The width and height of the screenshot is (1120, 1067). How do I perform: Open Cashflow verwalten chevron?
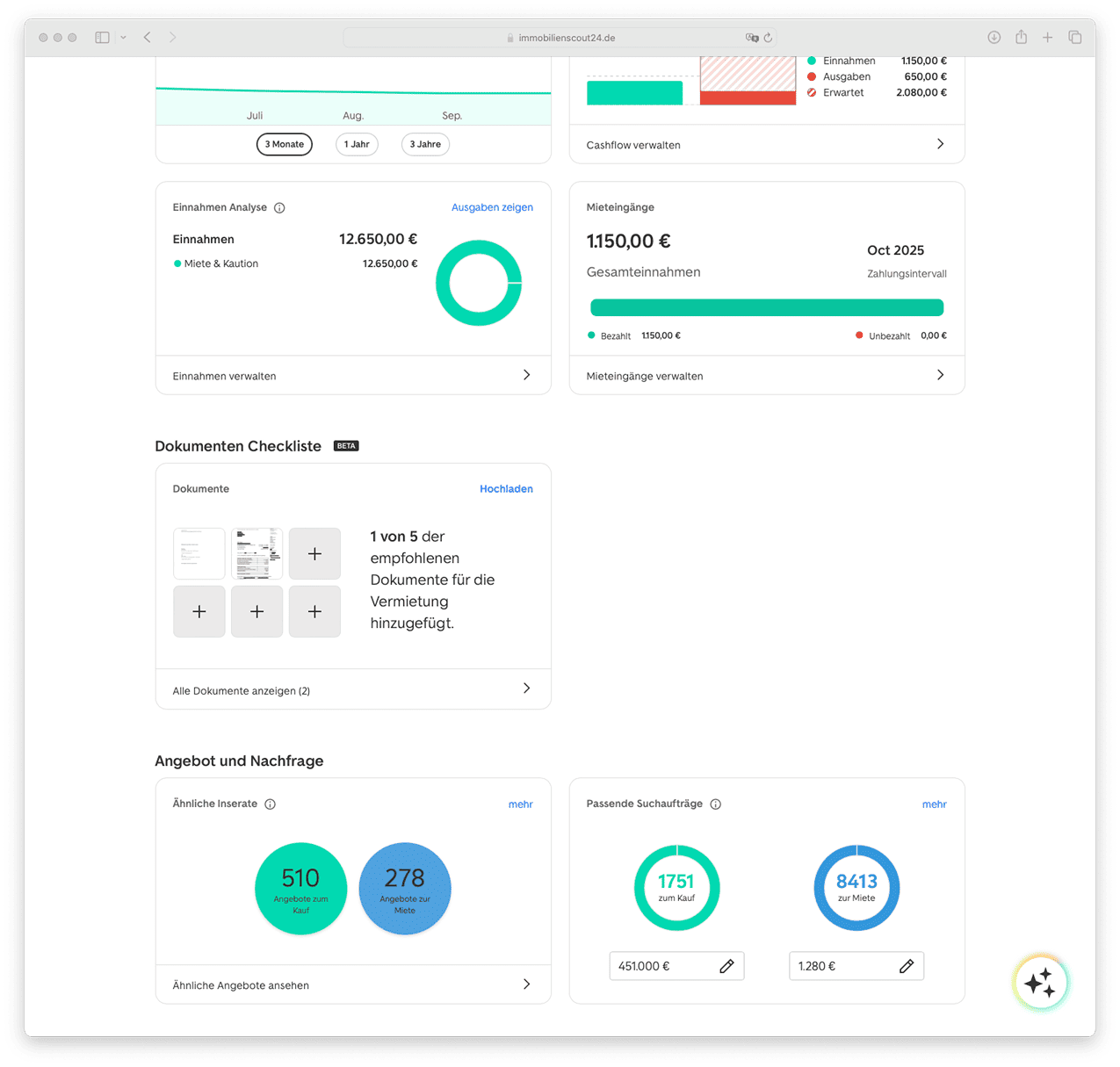coord(940,144)
